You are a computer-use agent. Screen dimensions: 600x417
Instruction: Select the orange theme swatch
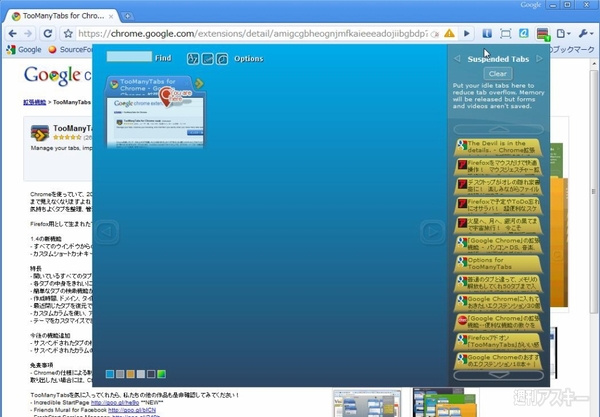point(130,374)
